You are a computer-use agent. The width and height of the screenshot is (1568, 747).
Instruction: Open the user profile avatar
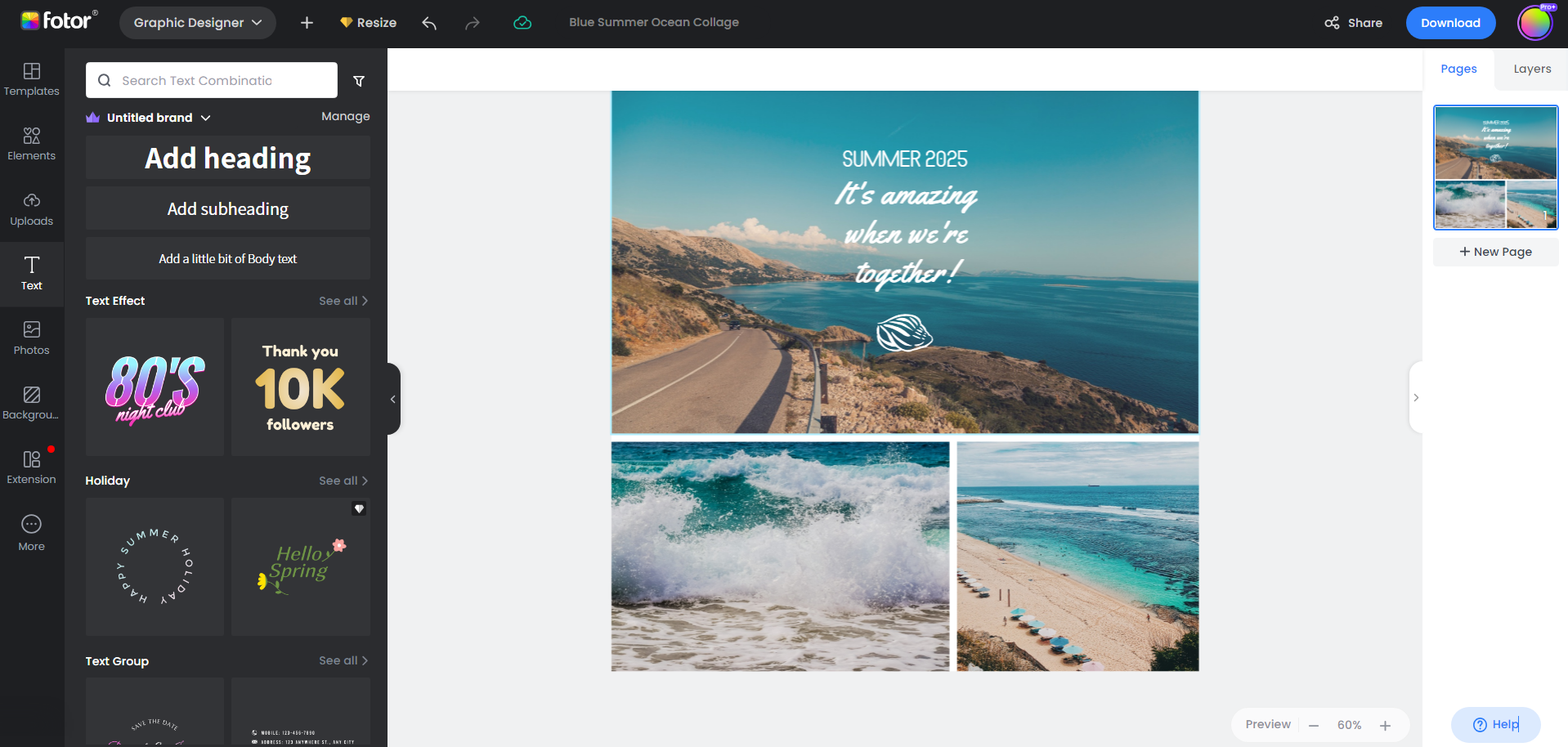click(x=1534, y=23)
